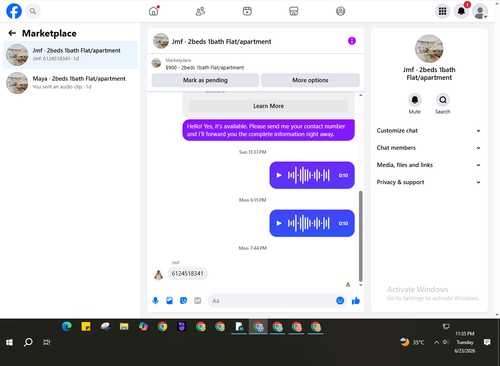The height and width of the screenshot is (366, 500).
Task: Play the first audio clip from Sunday
Action: (x=279, y=175)
